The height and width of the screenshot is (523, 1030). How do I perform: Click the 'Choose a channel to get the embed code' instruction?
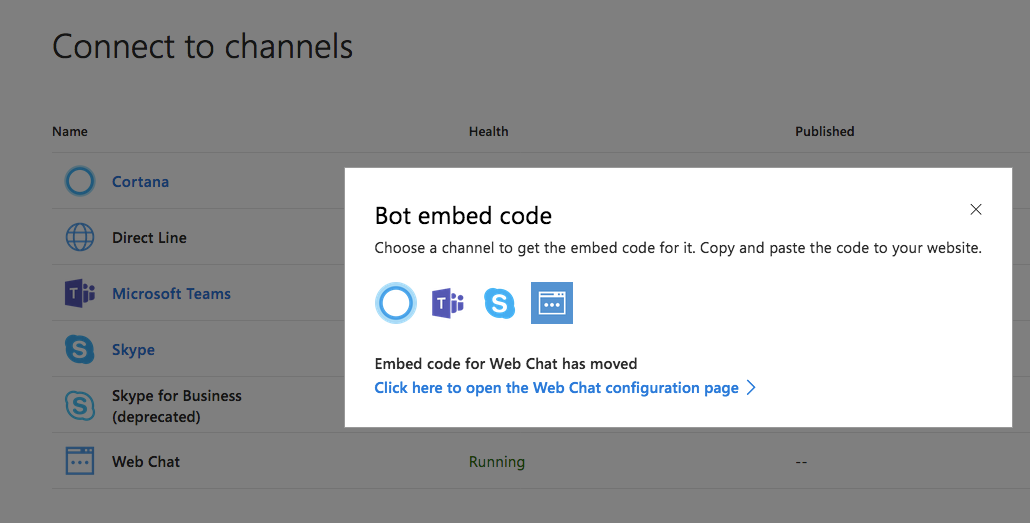coord(678,248)
